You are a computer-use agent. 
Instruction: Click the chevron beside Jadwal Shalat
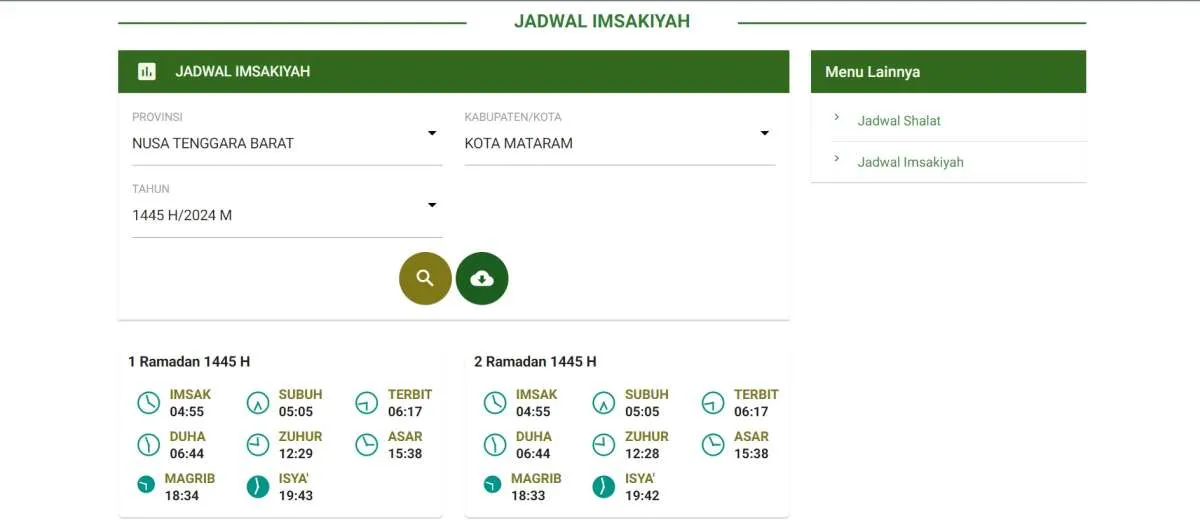[x=837, y=117]
